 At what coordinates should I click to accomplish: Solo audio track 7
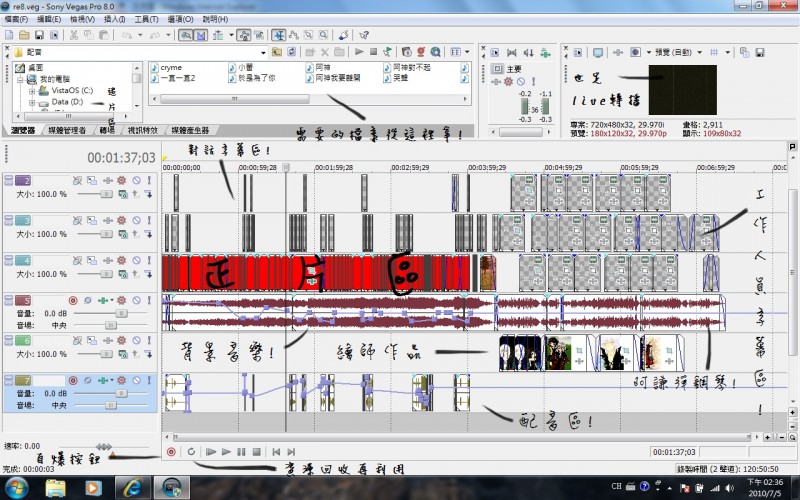pos(149,381)
